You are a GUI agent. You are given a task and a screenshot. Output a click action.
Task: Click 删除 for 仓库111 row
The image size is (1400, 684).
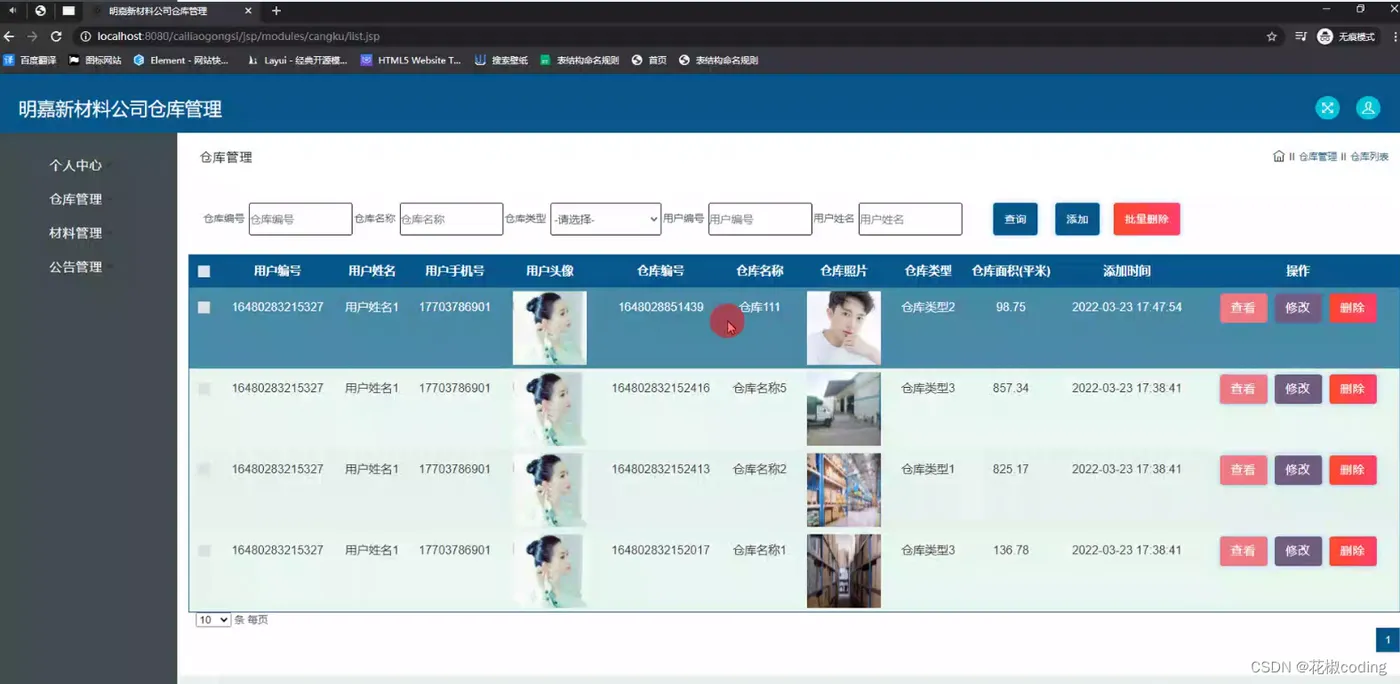pyautogui.click(x=1352, y=308)
